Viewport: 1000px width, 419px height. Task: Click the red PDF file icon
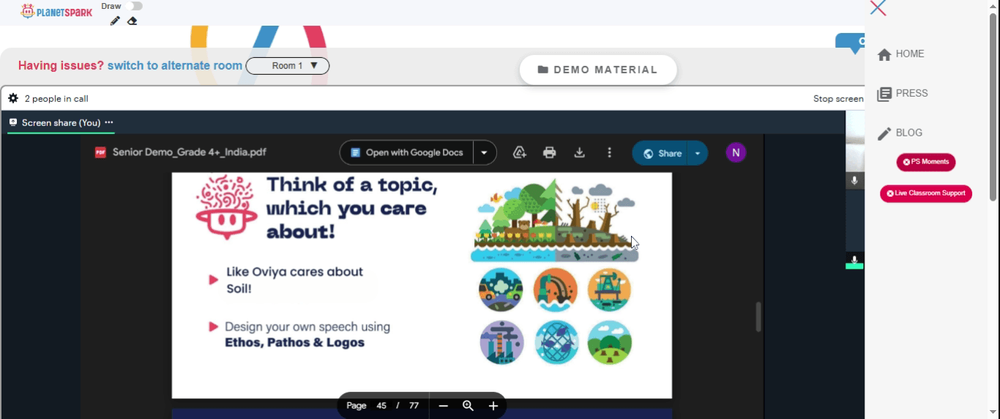pyautogui.click(x=100, y=152)
